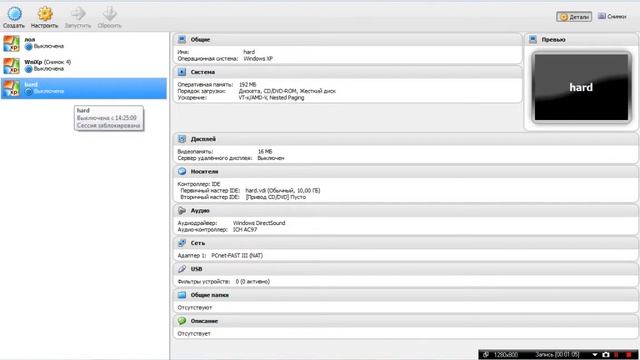Open the Аудио (Audio) section header
This screenshot has height=360, width=640.
click(x=406, y=211)
